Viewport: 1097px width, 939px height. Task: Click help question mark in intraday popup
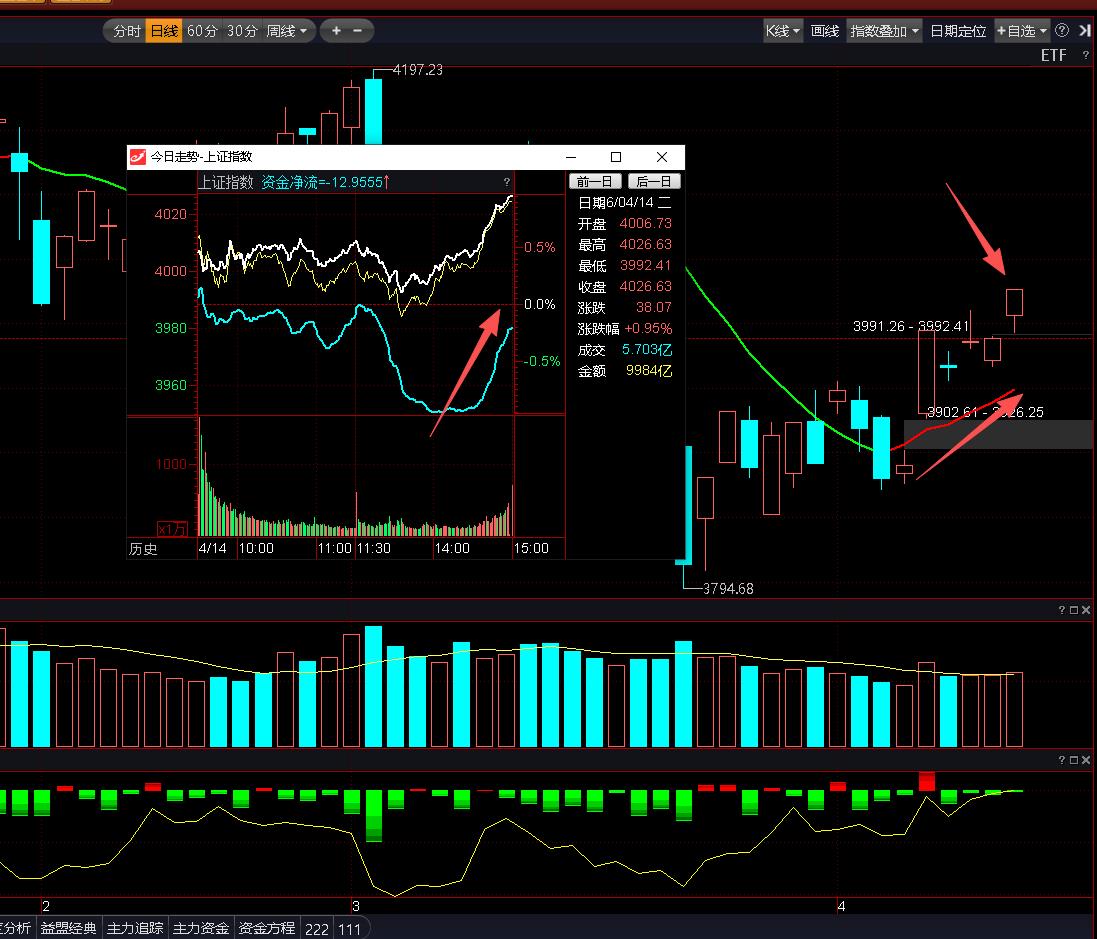(x=507, y=182)
